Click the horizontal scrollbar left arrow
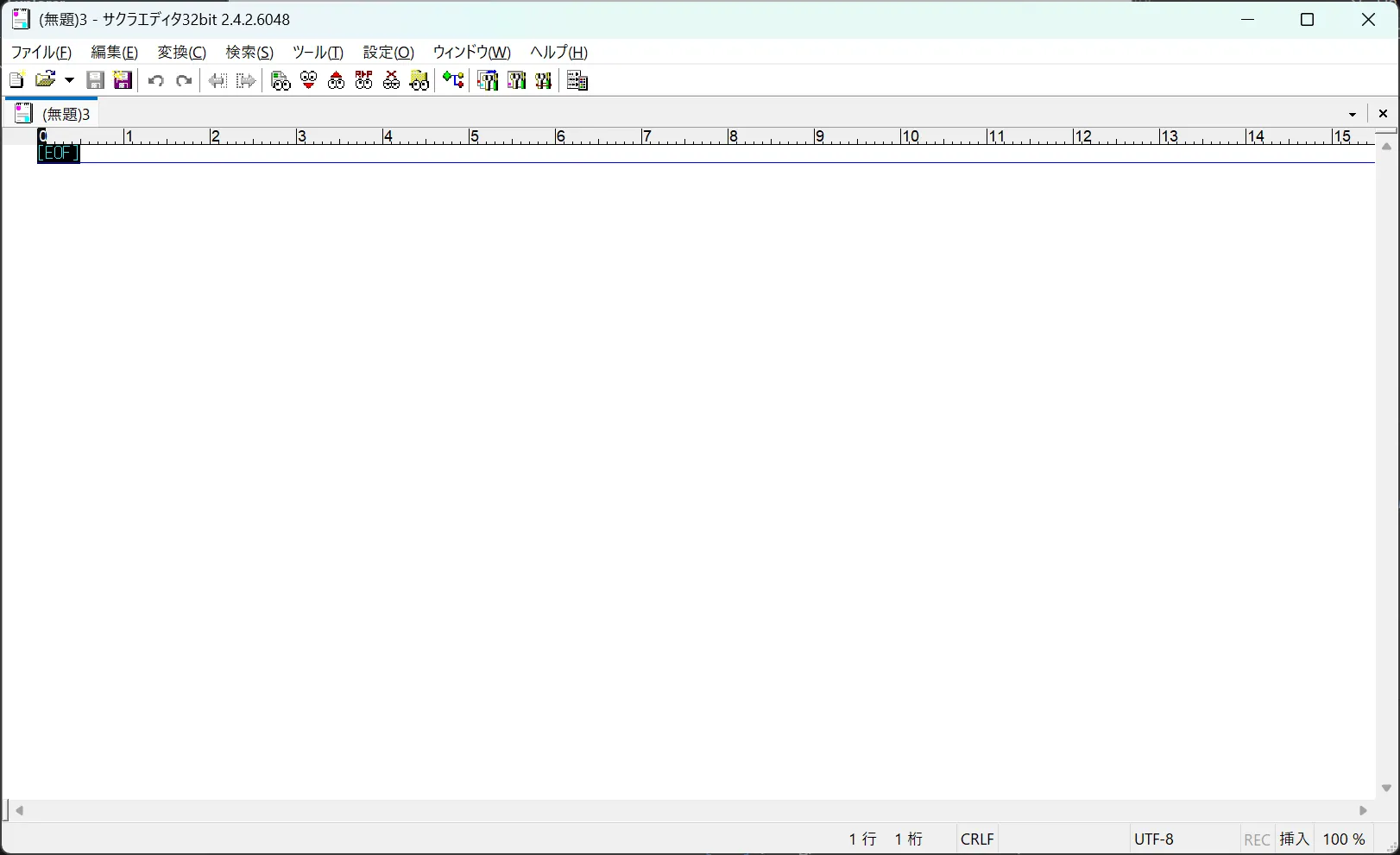1400x855 pixels. tap(19, 810)
